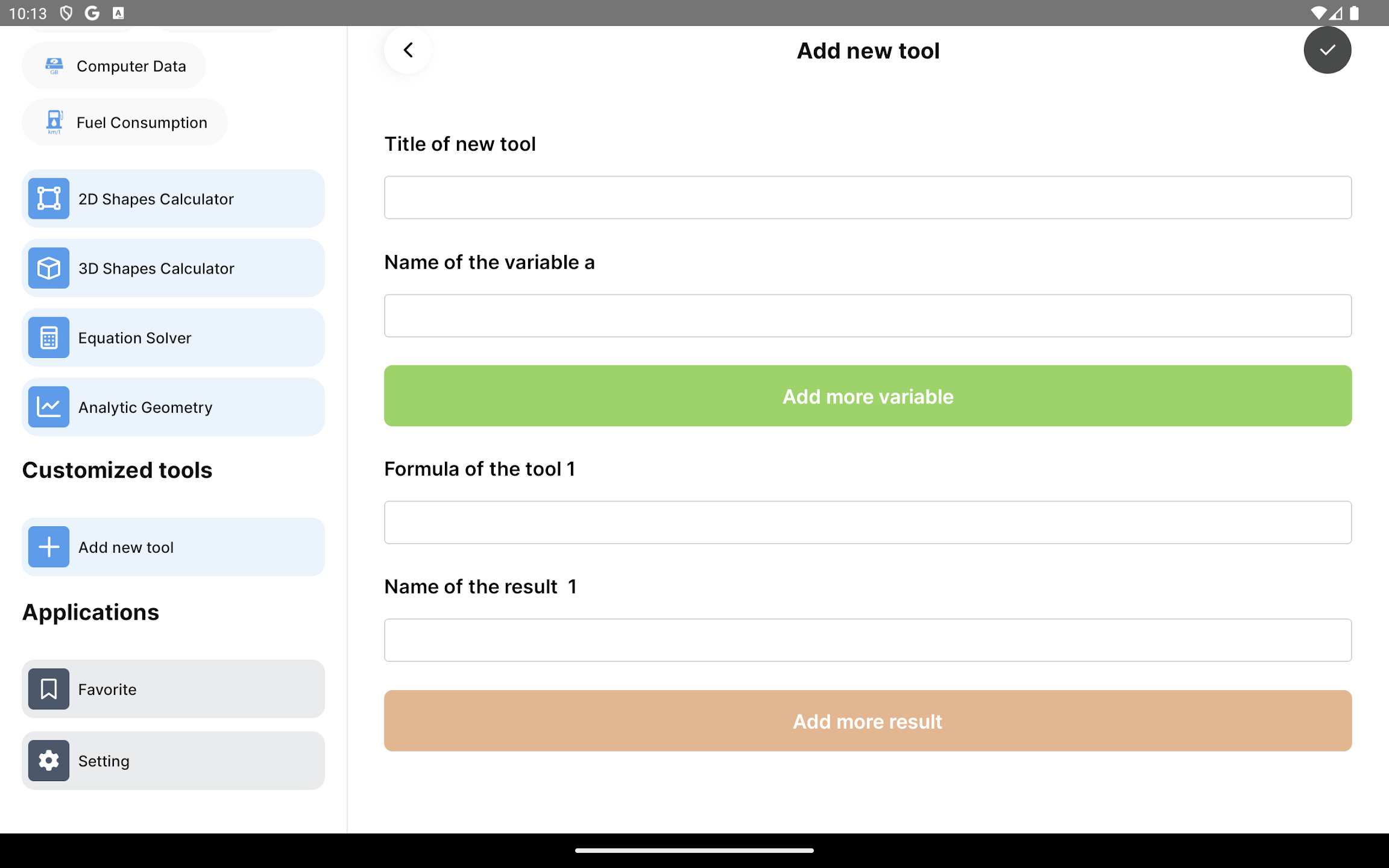This screenshot has width=1389, height=868.
Task: Select the Computer Data chip
Action: [x=114, y=66]
